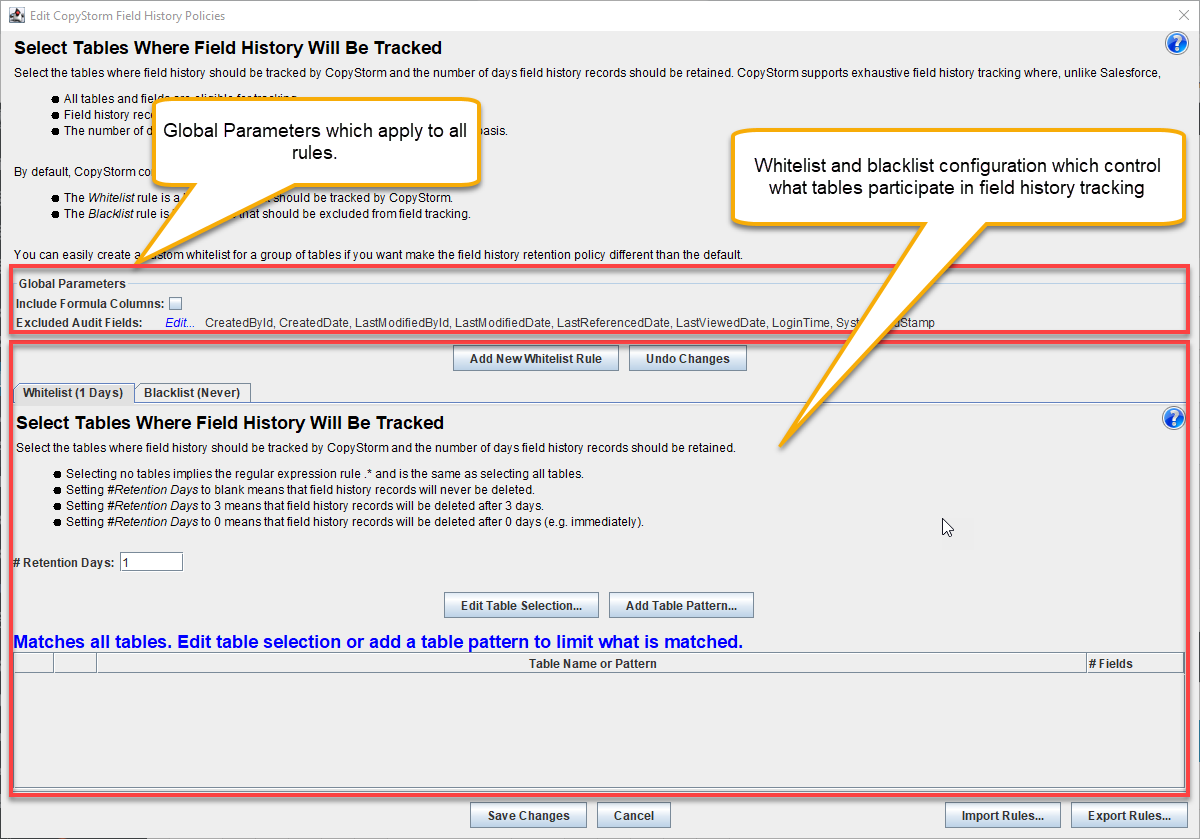Click the Include Formula Columns label

coord(90,303)
